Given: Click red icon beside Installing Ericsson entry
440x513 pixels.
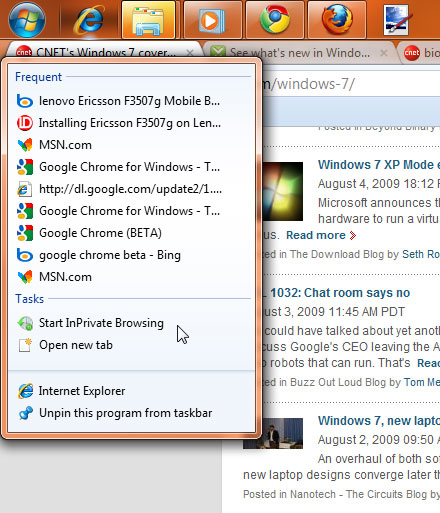Looking at the screenshot, I should (25, 123).
